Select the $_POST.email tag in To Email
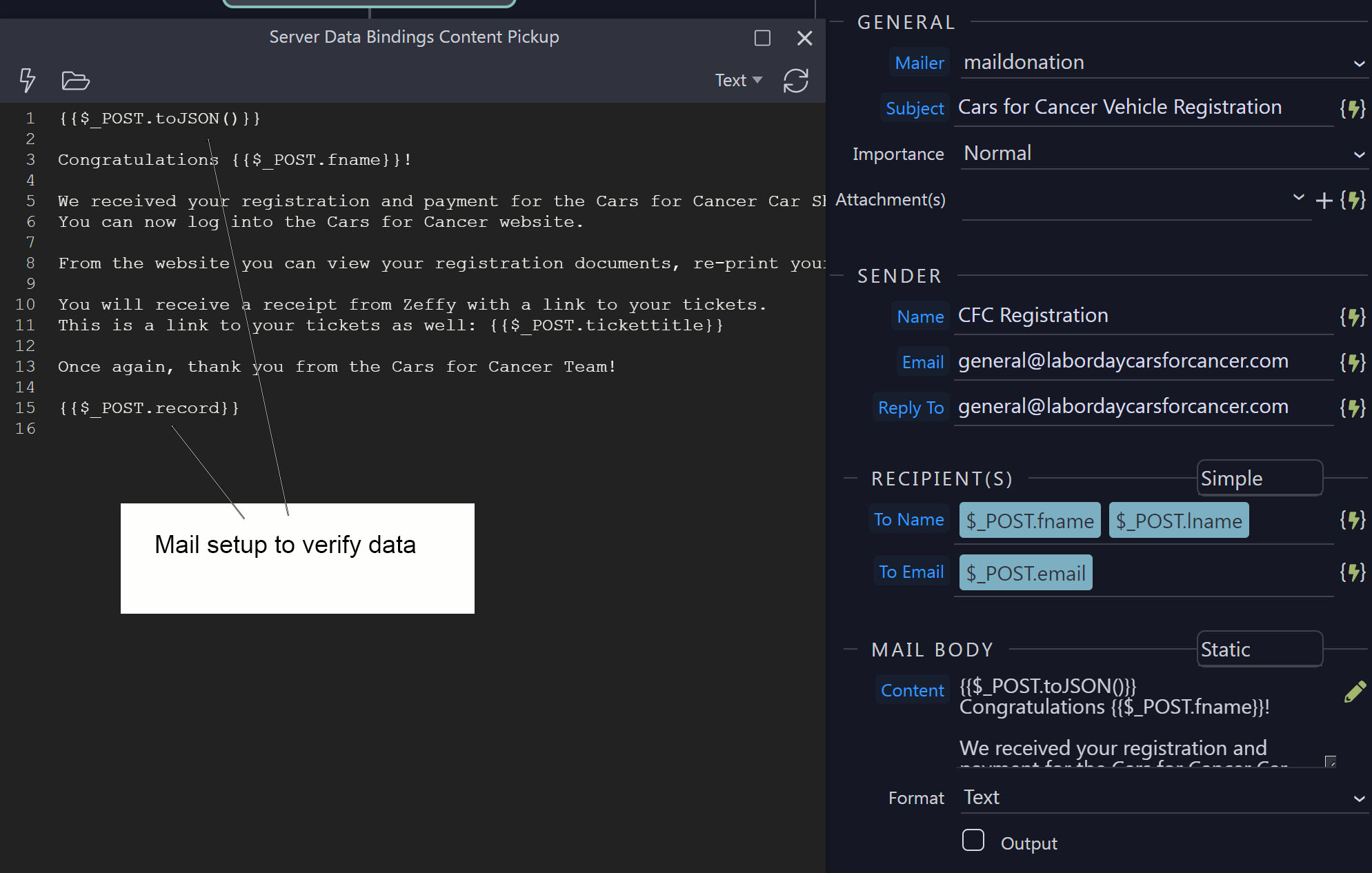The height and width of the screenshot is (873, 1372). point(1026,573)
